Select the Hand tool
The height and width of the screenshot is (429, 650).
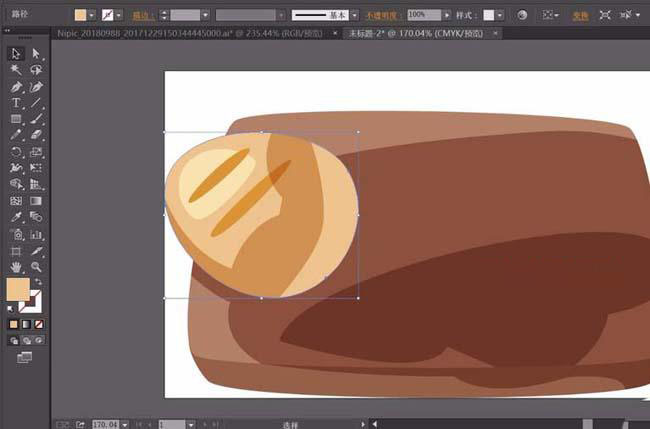[x=16, y=268]
